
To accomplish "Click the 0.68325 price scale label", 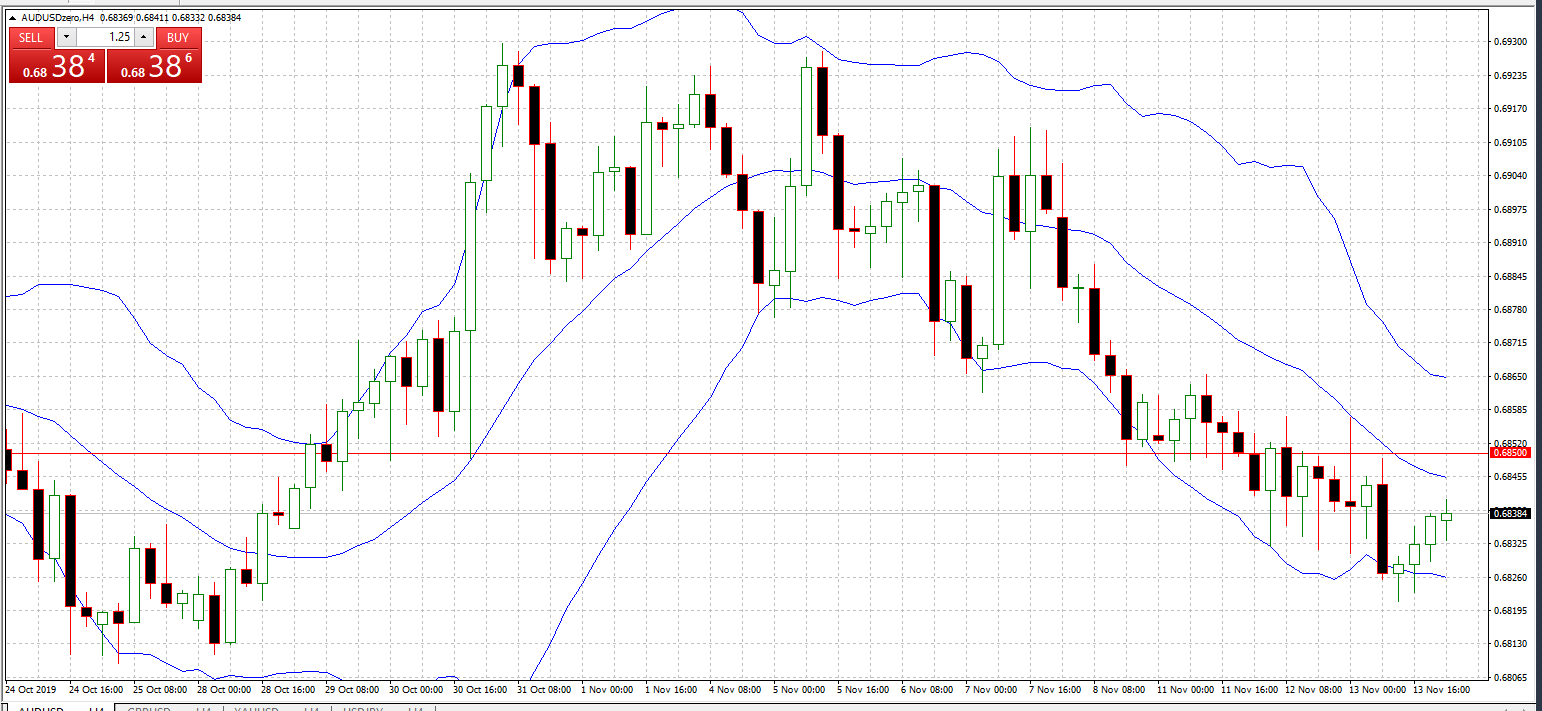I will (x=1510, y=544).
